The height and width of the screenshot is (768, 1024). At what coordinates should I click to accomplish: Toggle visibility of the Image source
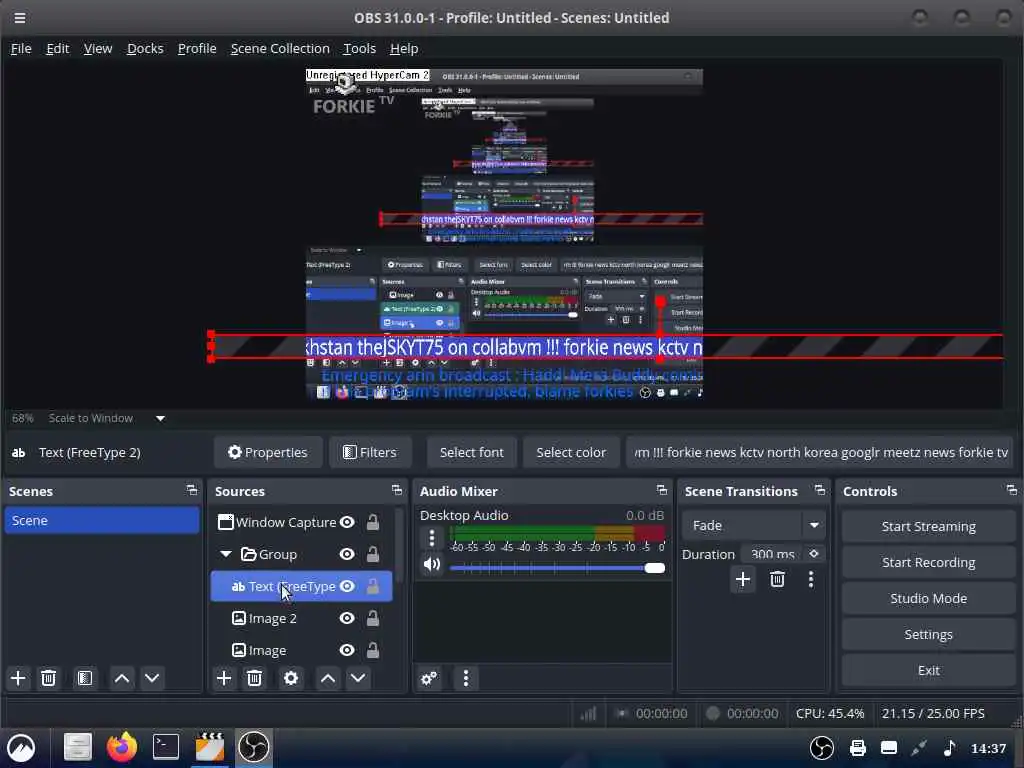click(347, 650)
